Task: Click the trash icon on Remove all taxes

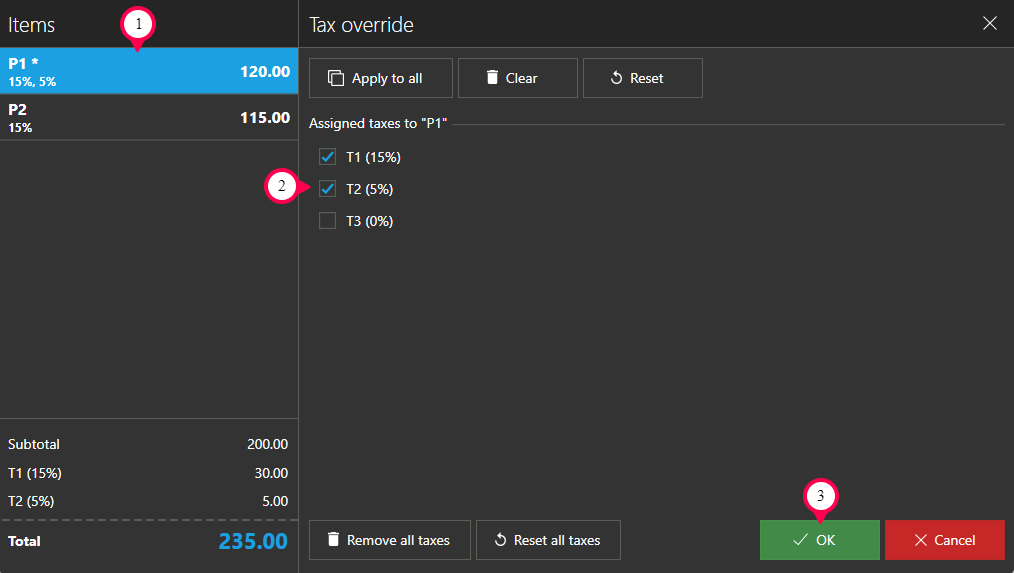Action: (333, 539)
